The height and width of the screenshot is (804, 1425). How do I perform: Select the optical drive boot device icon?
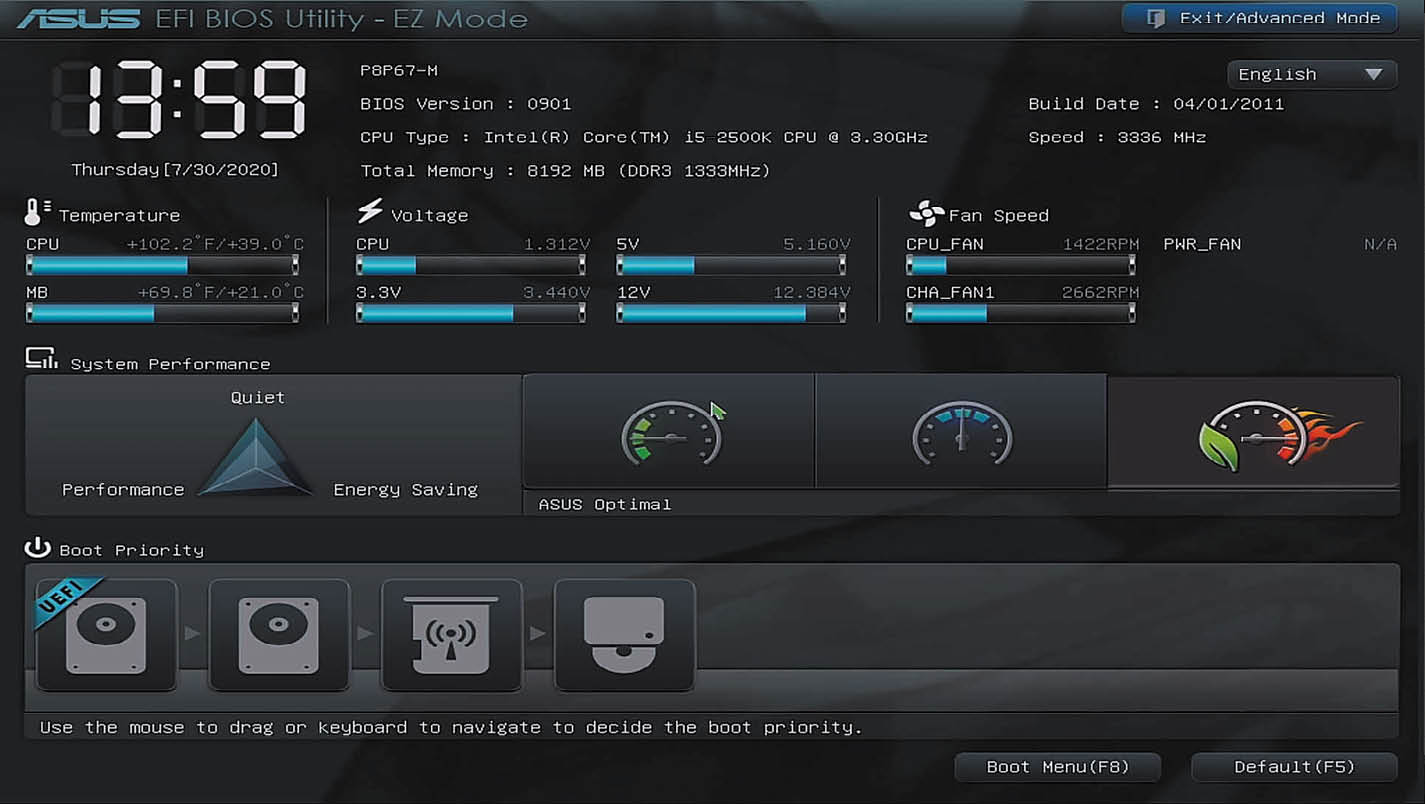pos(624,634)
